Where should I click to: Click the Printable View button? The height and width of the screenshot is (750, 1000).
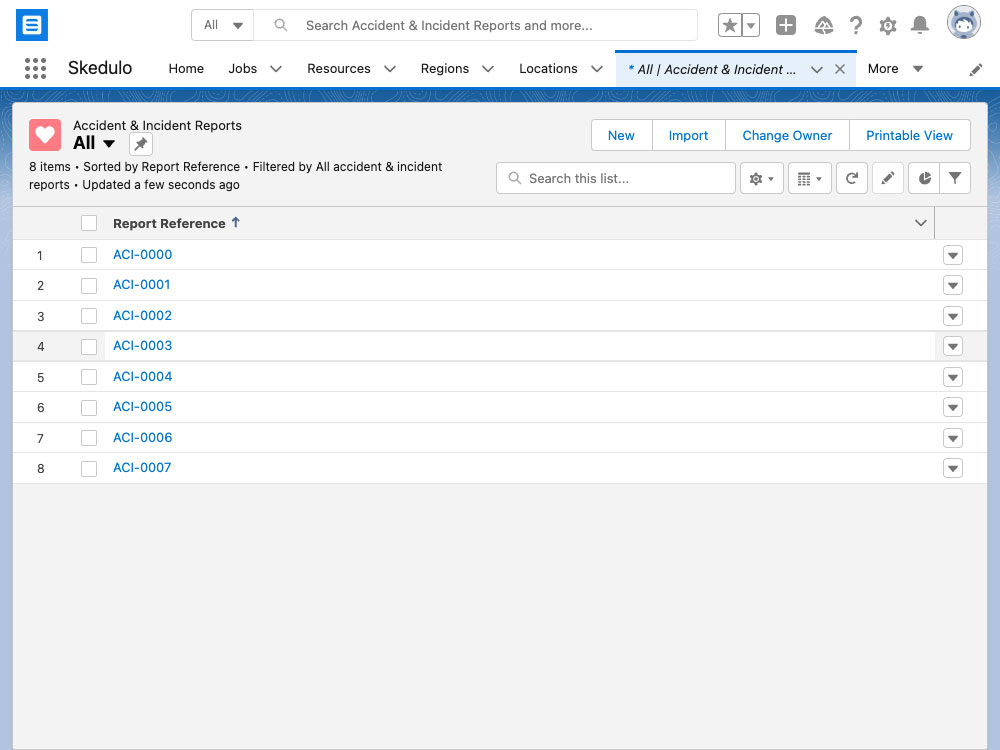[x=909, y=135]
